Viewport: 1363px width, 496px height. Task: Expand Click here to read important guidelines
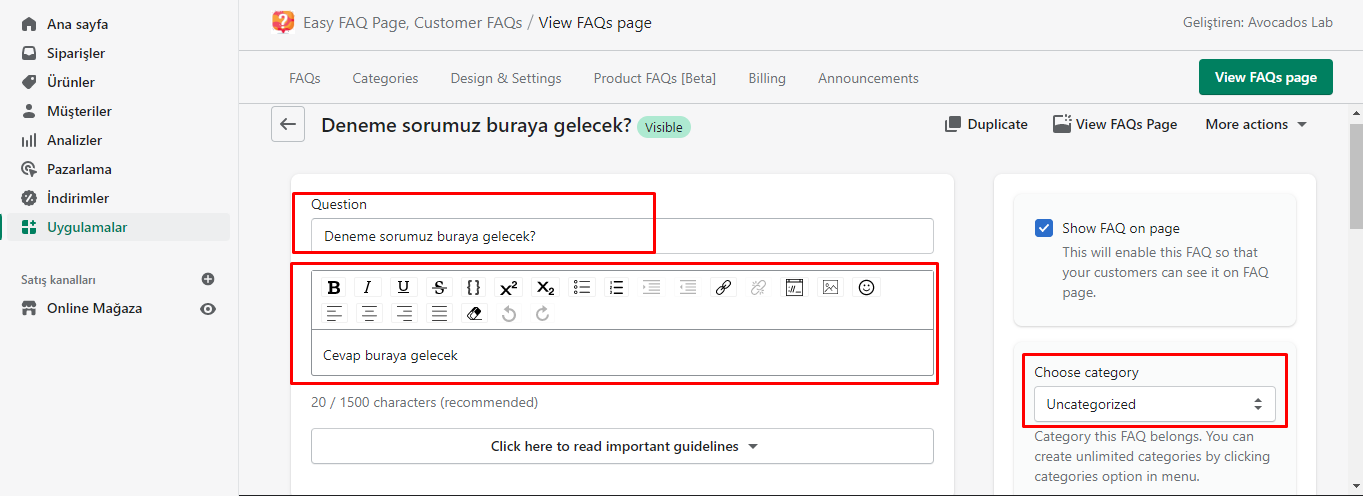tap(622, 446)
